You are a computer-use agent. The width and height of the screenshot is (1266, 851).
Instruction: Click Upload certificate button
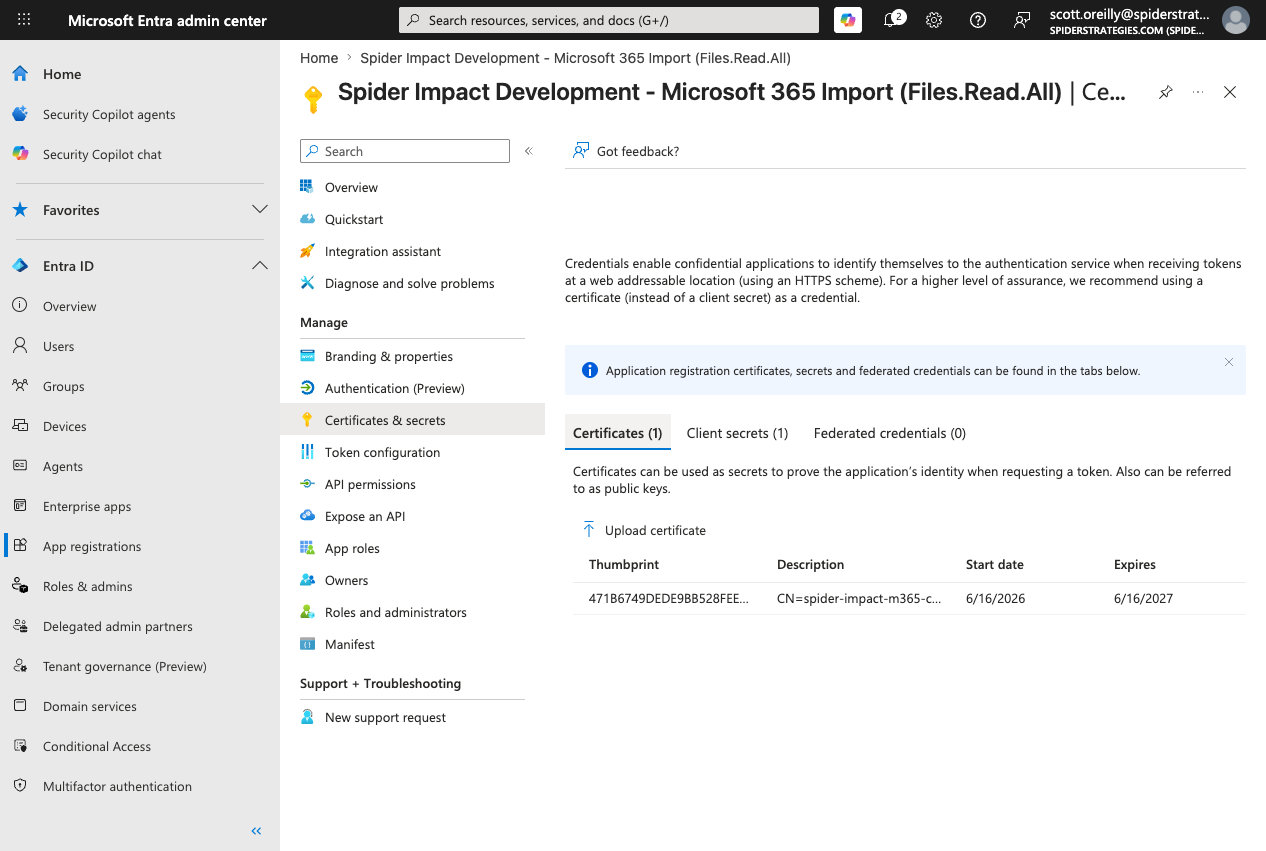coord(644,530)
